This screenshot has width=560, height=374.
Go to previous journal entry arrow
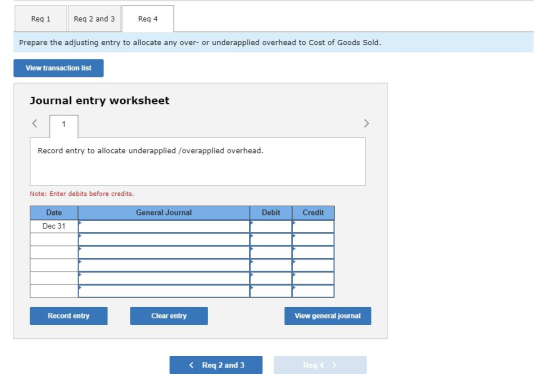tap(35, 124)
